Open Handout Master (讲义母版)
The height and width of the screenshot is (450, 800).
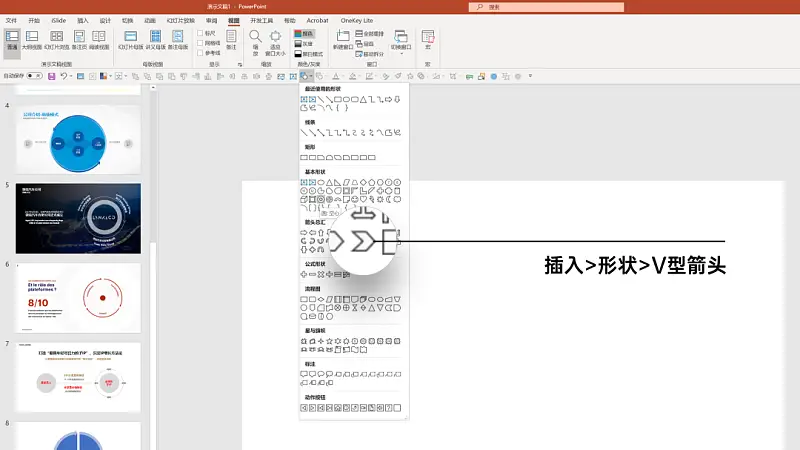[156, 40]
